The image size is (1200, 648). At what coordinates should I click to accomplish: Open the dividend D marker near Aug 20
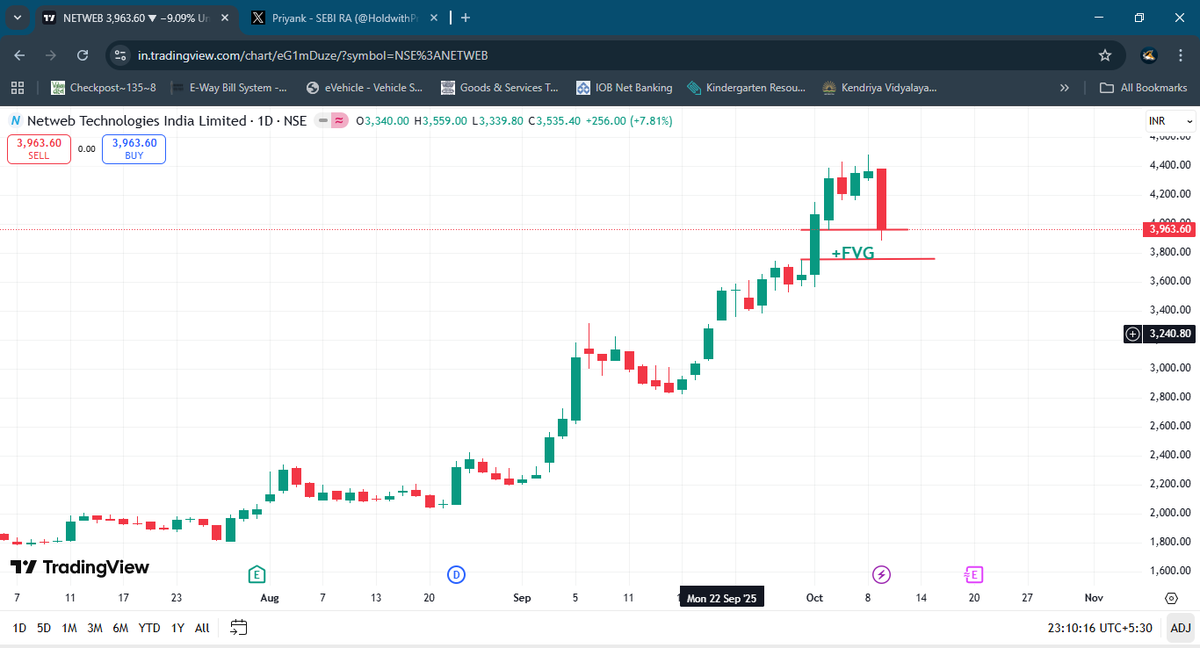[x=456, y=574]
